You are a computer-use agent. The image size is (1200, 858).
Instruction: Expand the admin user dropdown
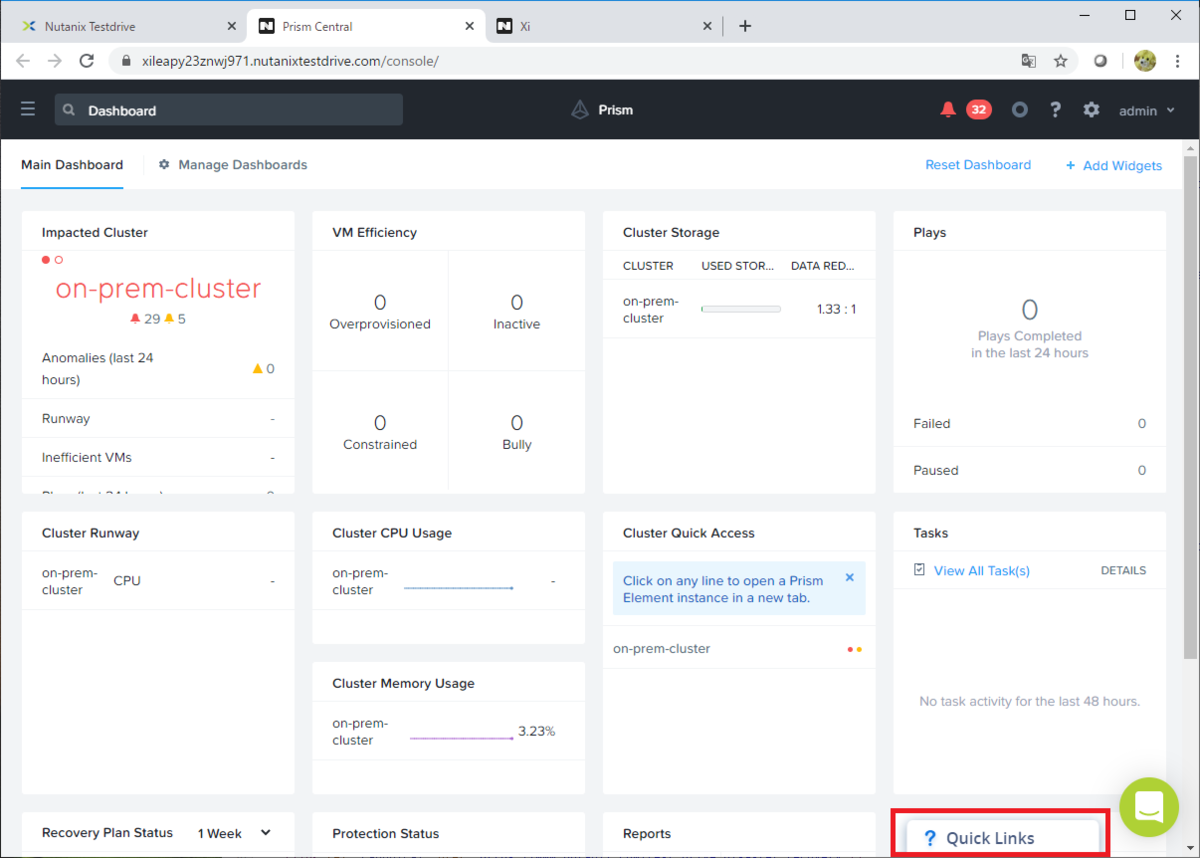pos(1146,111)
